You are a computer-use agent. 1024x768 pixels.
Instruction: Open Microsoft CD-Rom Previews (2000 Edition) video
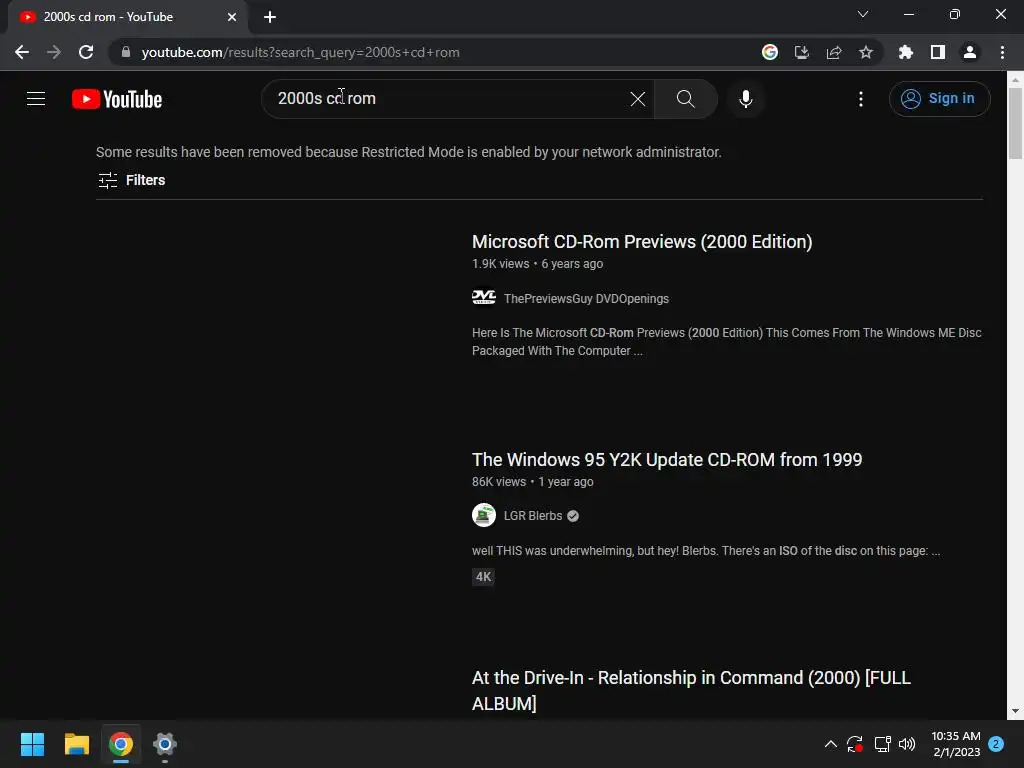click(642, 242)
